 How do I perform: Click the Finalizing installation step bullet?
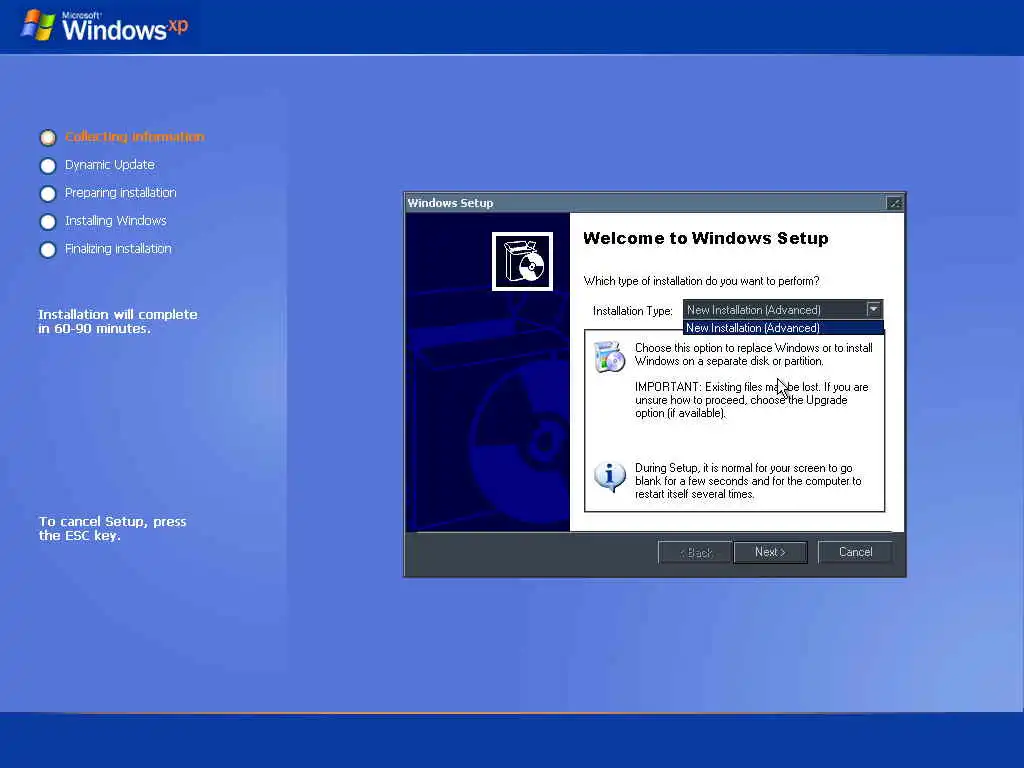[x=48, y=250]
